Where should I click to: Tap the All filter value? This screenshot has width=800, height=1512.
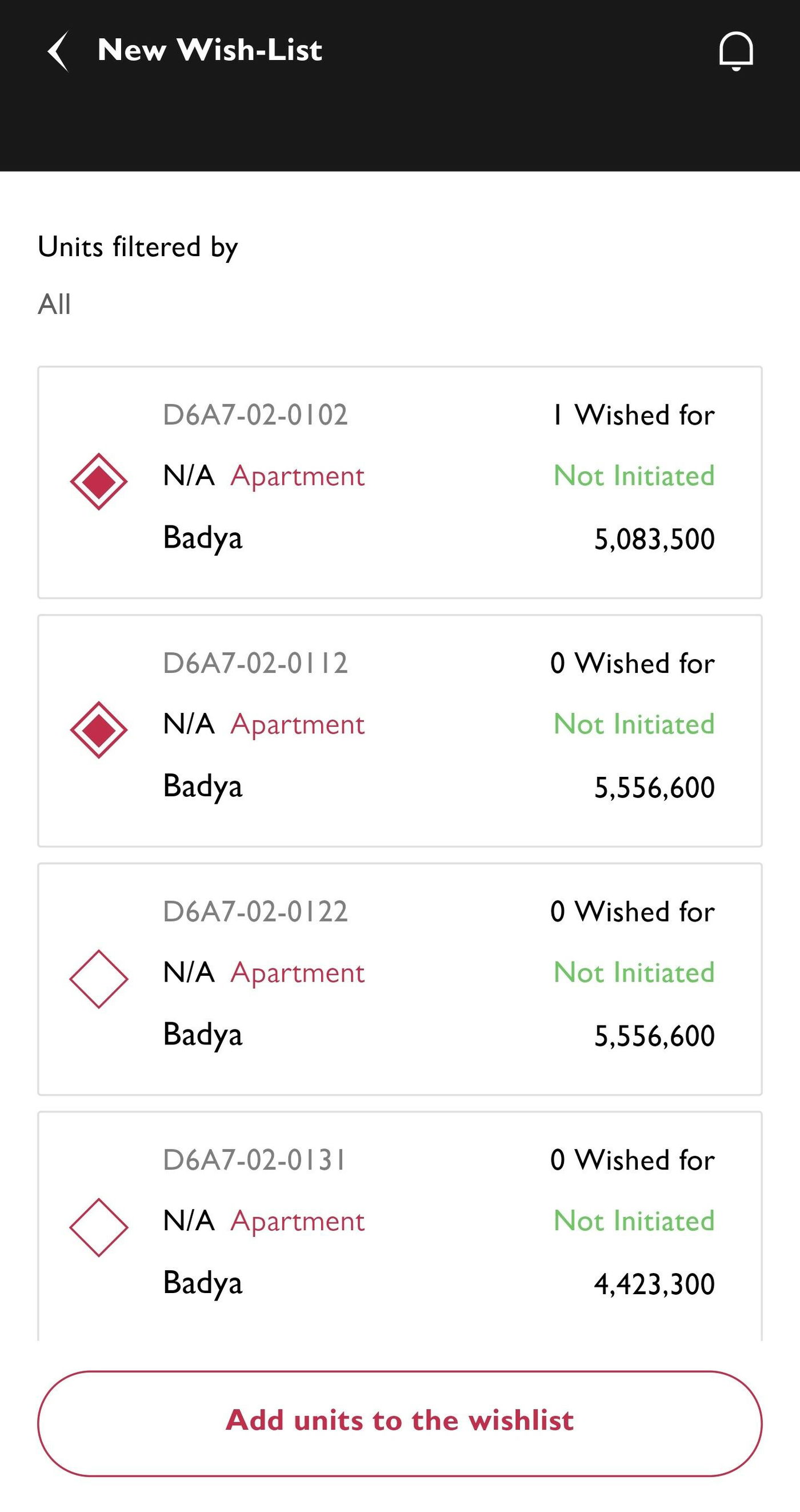point(54,304)
